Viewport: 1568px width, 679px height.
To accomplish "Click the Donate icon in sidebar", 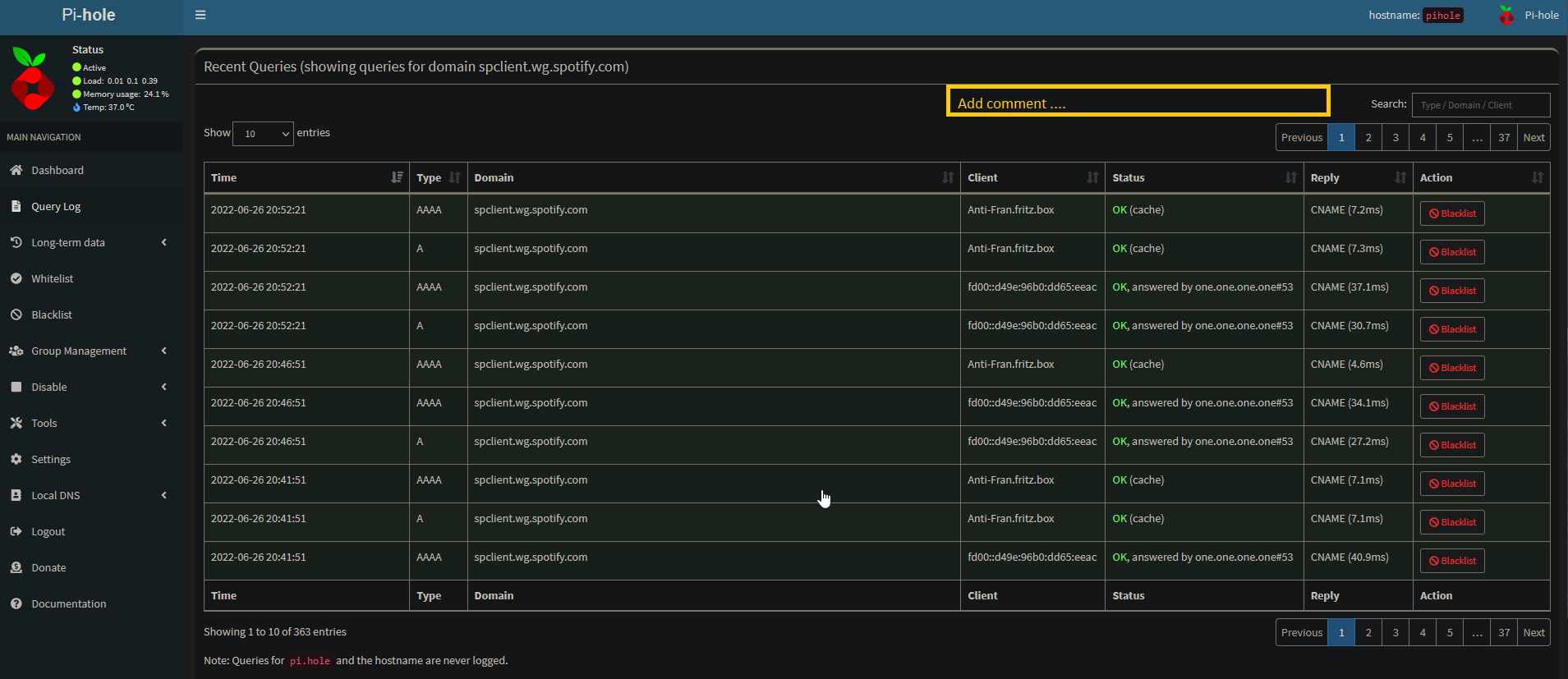I will pyautogui.click(x=16, y=567).
